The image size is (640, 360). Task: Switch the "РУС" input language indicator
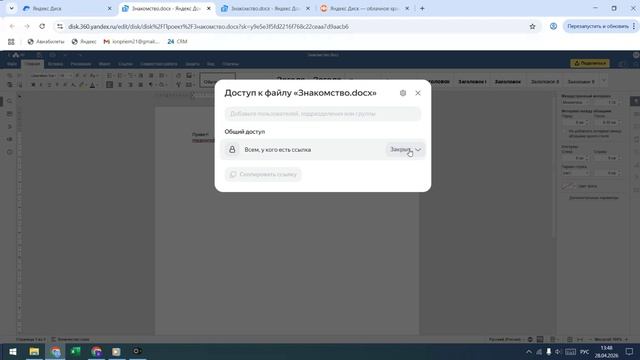[584, 351]
